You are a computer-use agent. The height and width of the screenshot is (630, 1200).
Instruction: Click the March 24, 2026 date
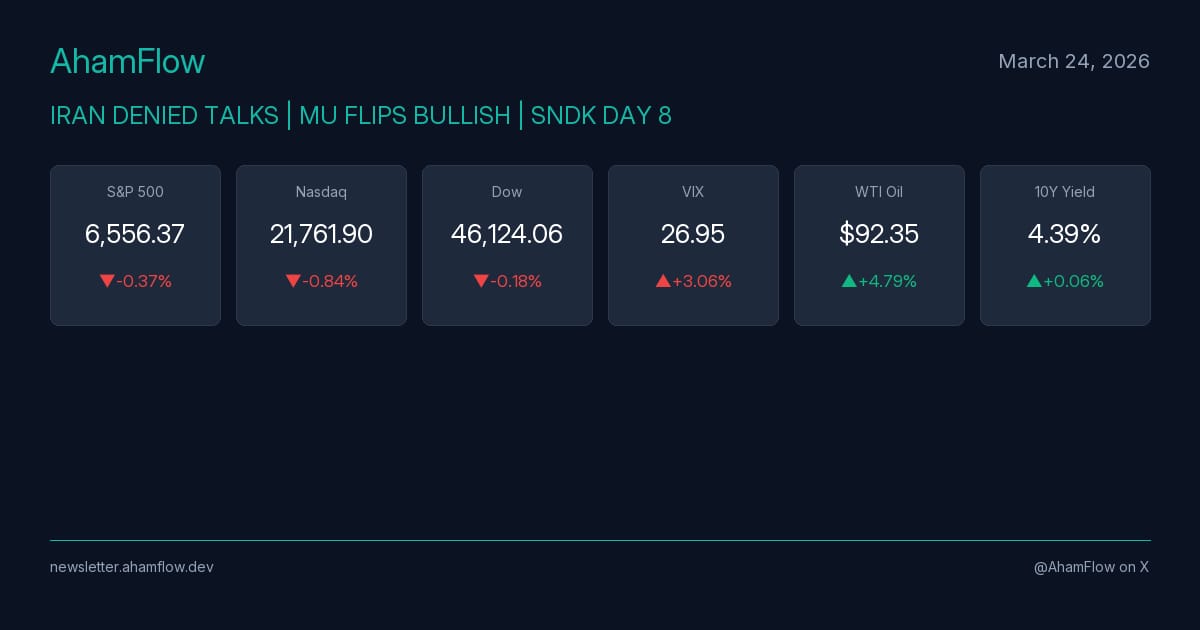tap(1074, 62)
